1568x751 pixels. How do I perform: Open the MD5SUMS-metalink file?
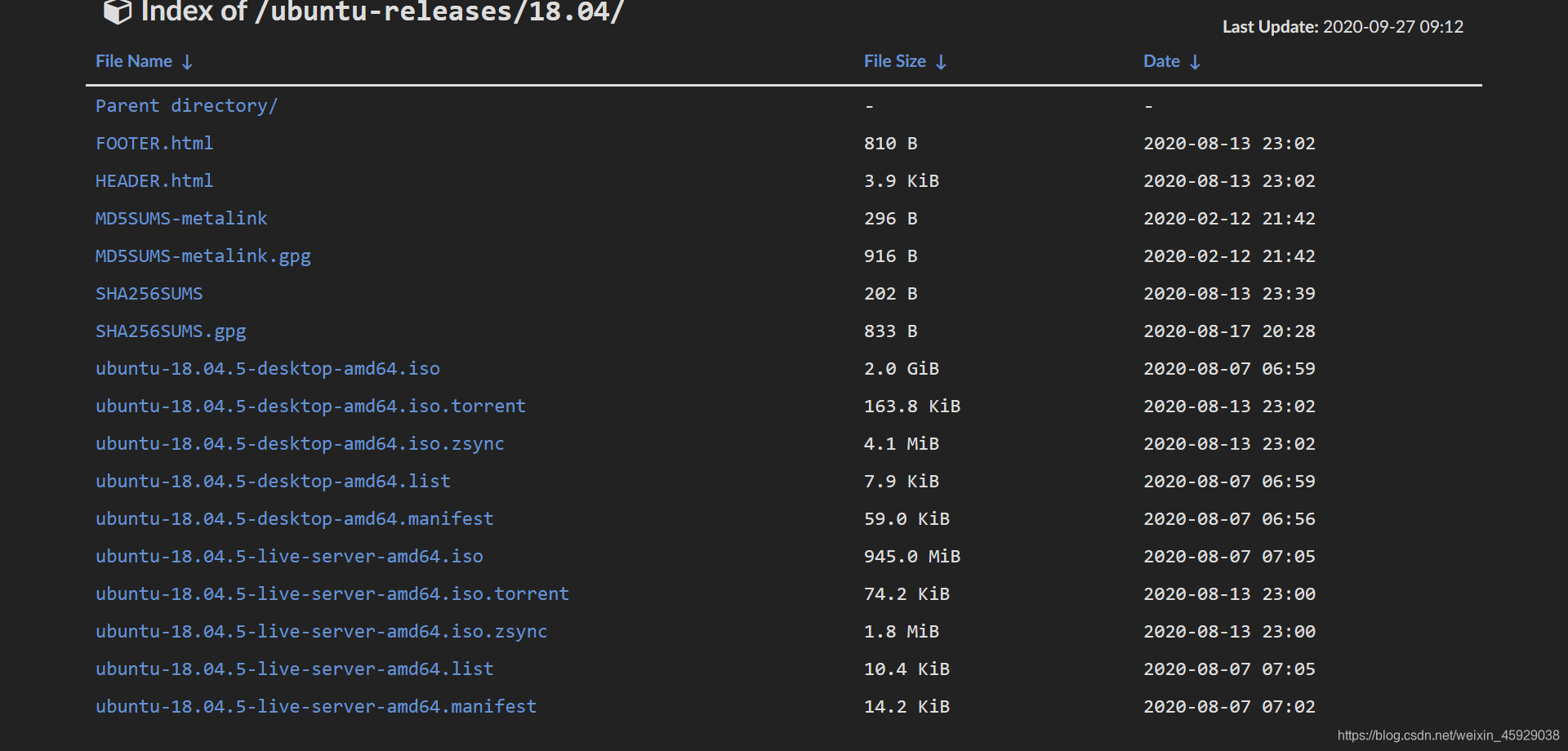[181, 219]
